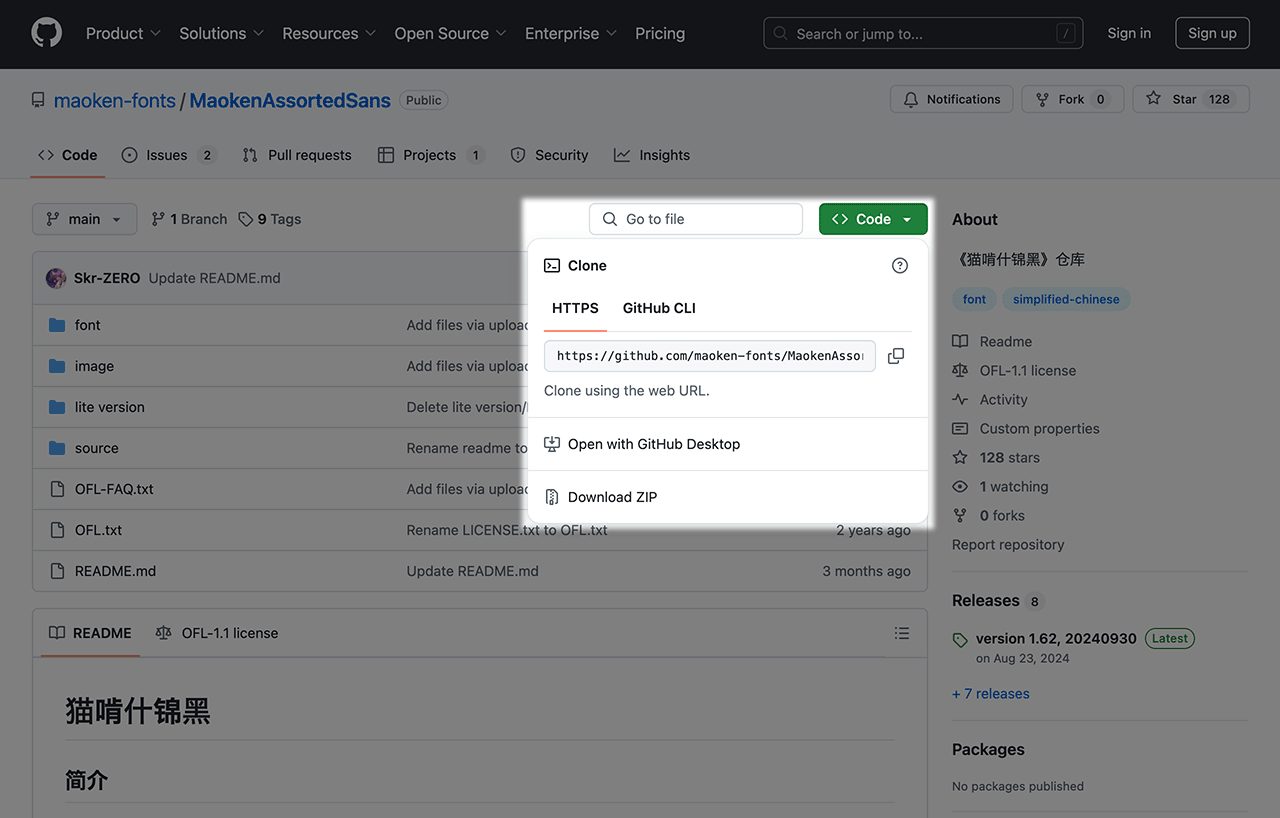
Task: Fork the repository
Action: [1070, 99]
